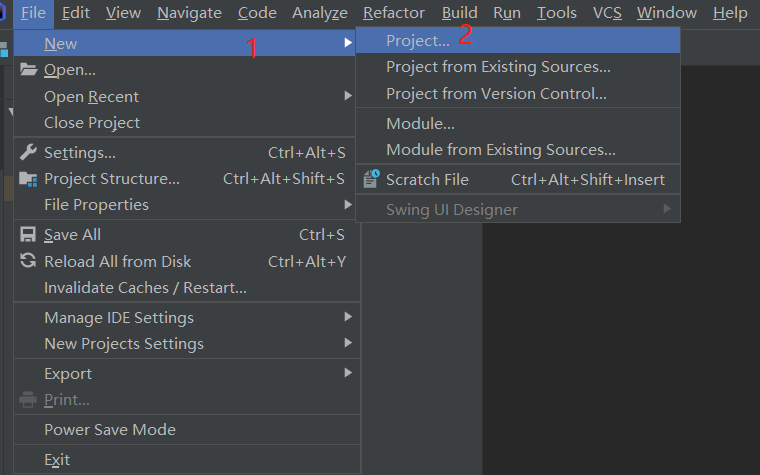Expand the Manage IDE Settings arrow

tap(348, 317)
